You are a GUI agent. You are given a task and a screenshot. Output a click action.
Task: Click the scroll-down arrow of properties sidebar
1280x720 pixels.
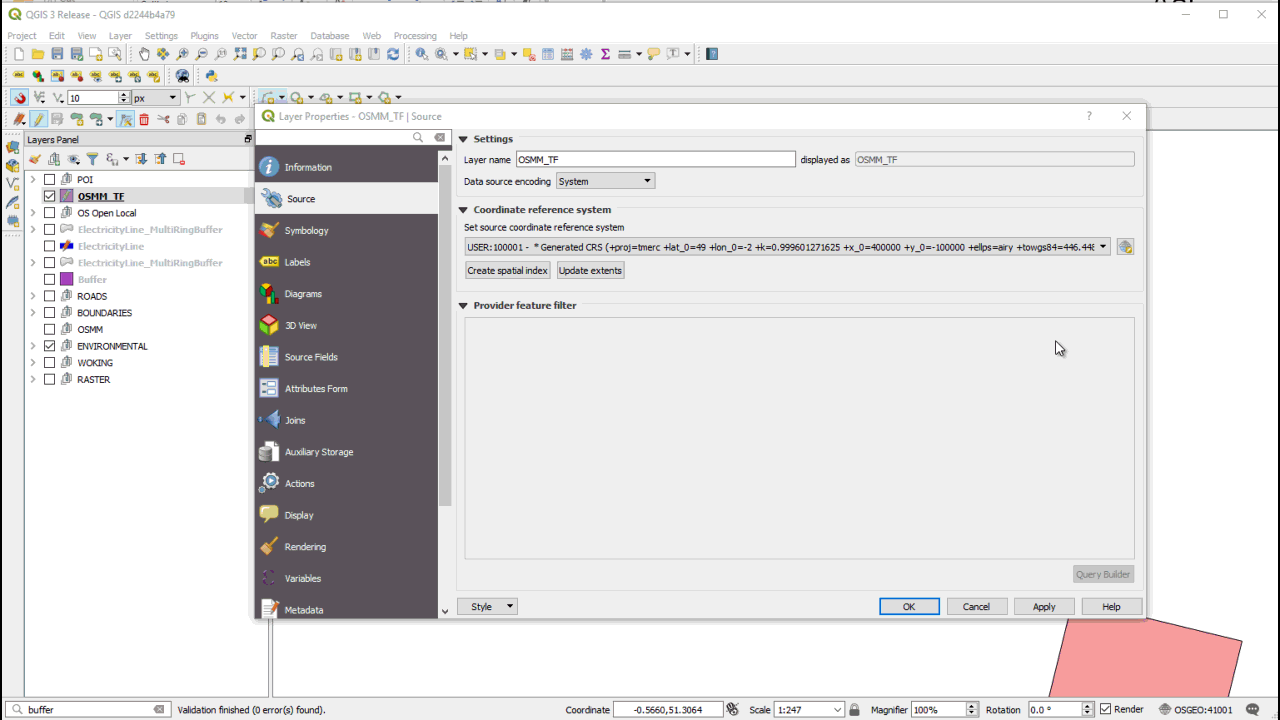[445, 611]
